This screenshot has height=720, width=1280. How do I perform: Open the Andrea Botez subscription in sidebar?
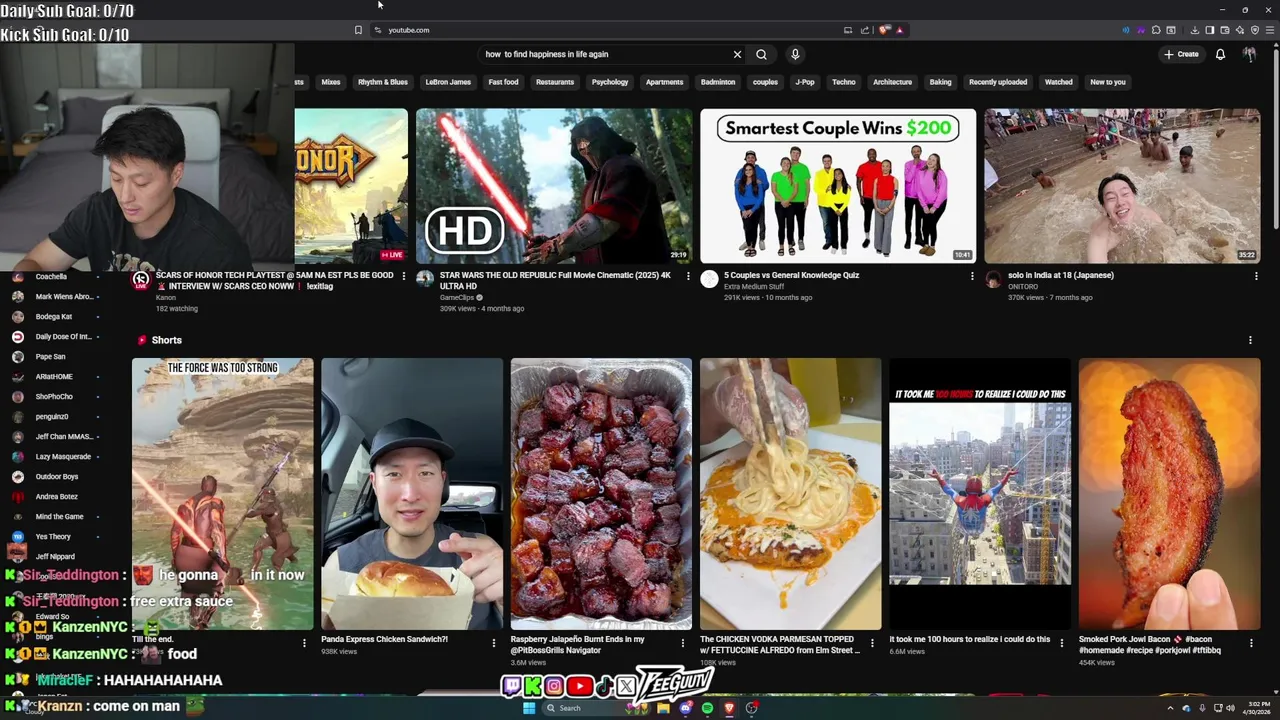click(56, 496)
